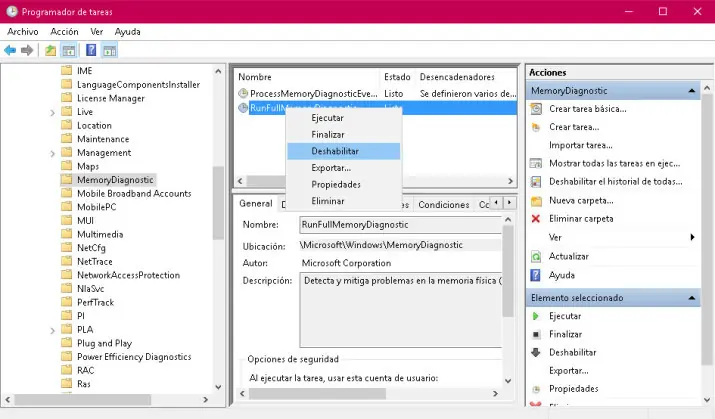Choose Eliminar in the context menu

pos(344,201)
